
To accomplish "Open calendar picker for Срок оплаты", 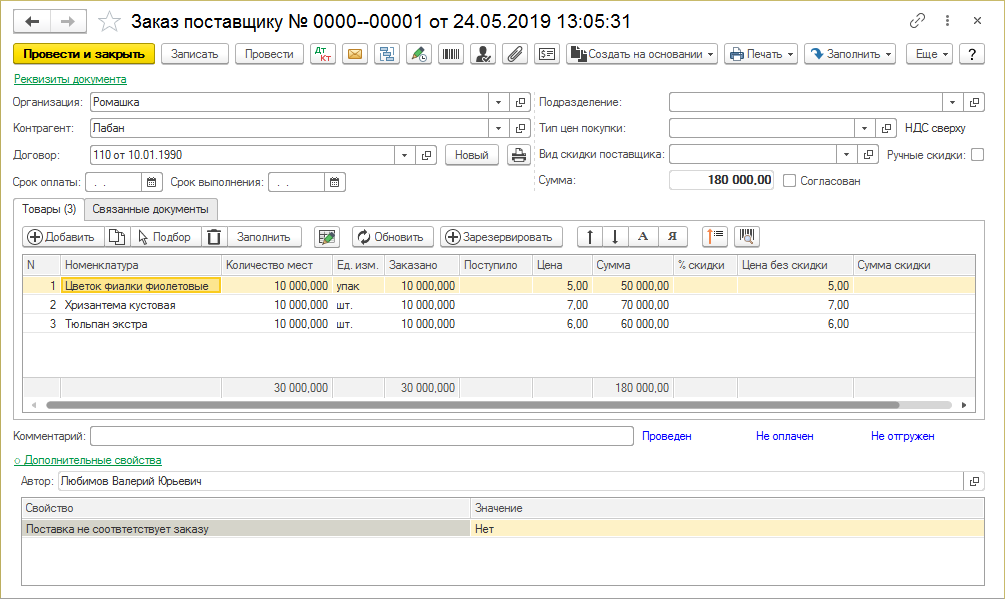I will coord(152,182).
